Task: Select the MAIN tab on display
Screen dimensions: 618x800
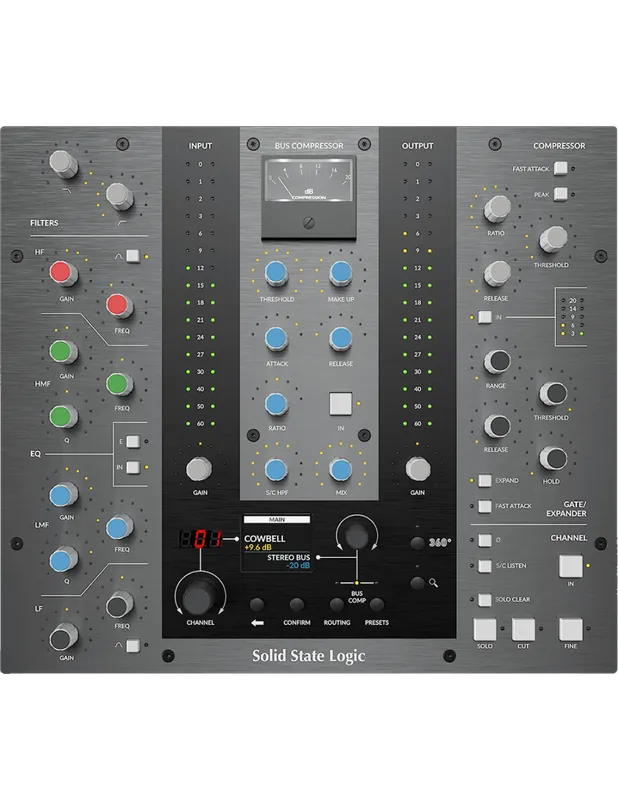Action: (x=277, y=519)
